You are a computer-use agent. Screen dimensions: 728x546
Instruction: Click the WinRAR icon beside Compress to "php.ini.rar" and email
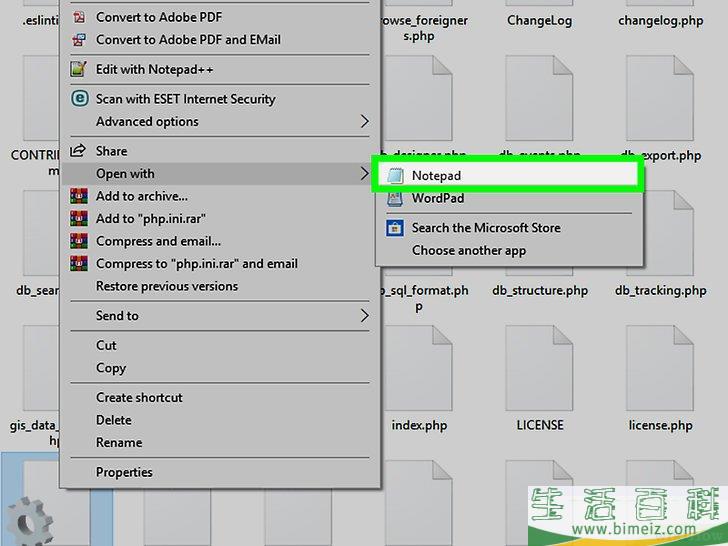79,263
